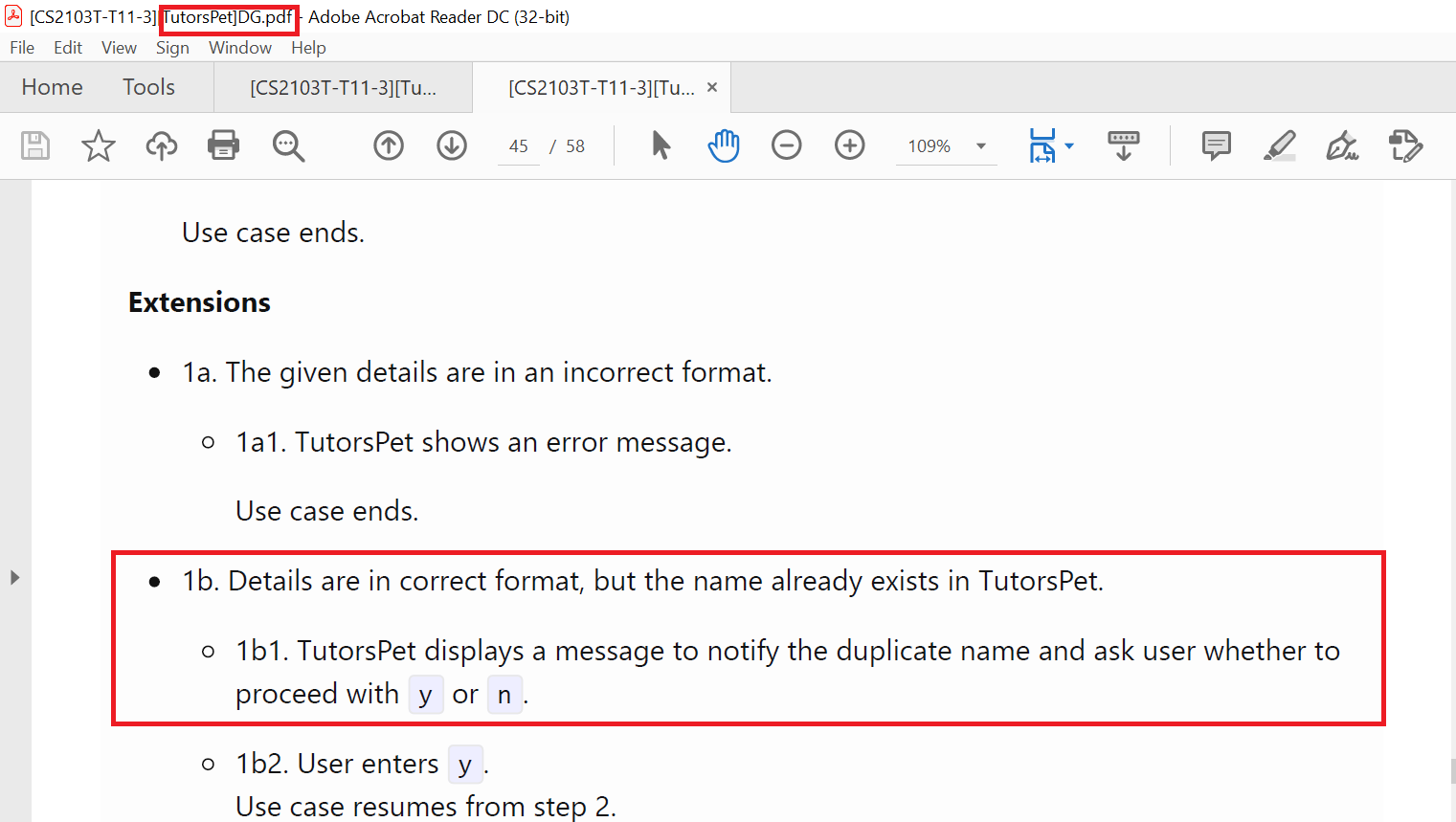Go to next page with down arrow

452,145
